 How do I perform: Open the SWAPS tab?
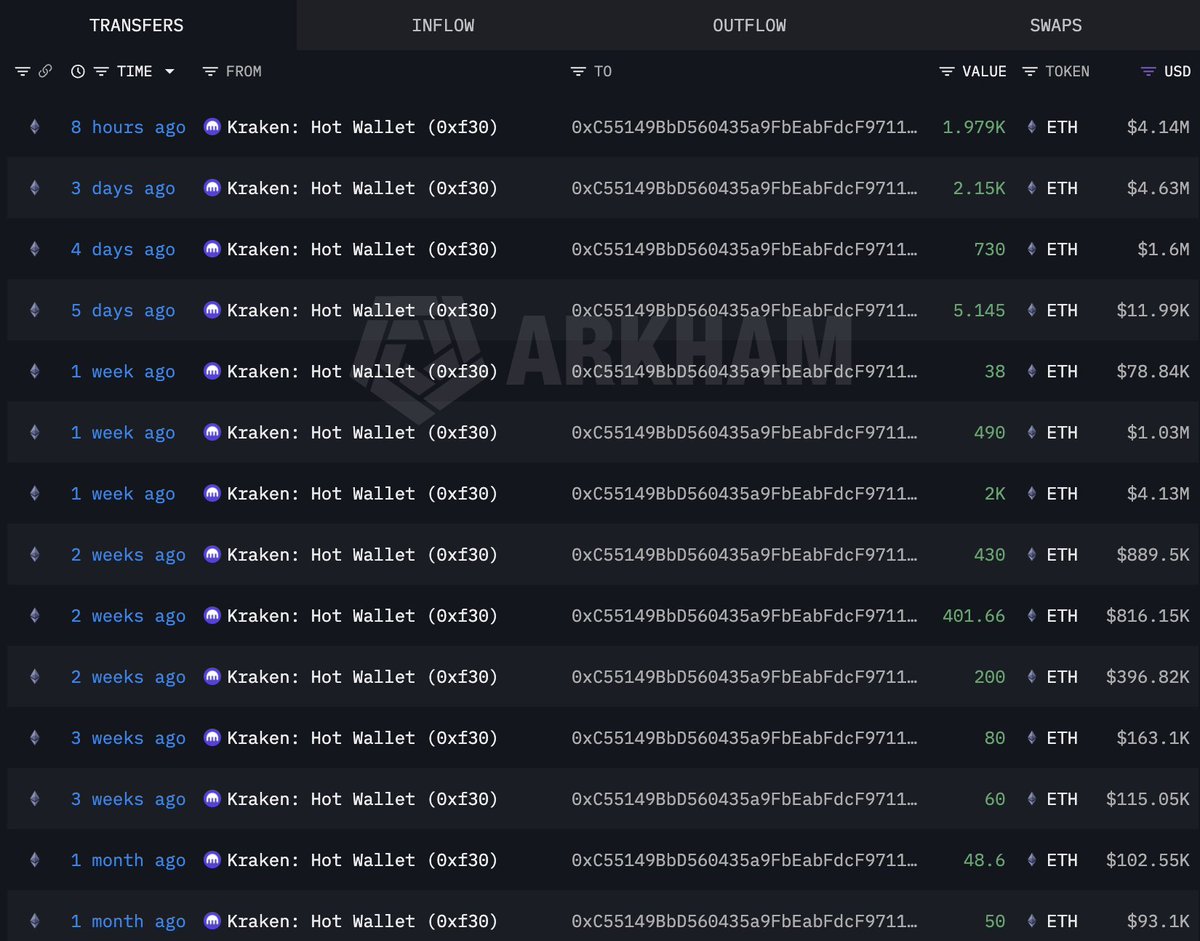click(1055, 26)
